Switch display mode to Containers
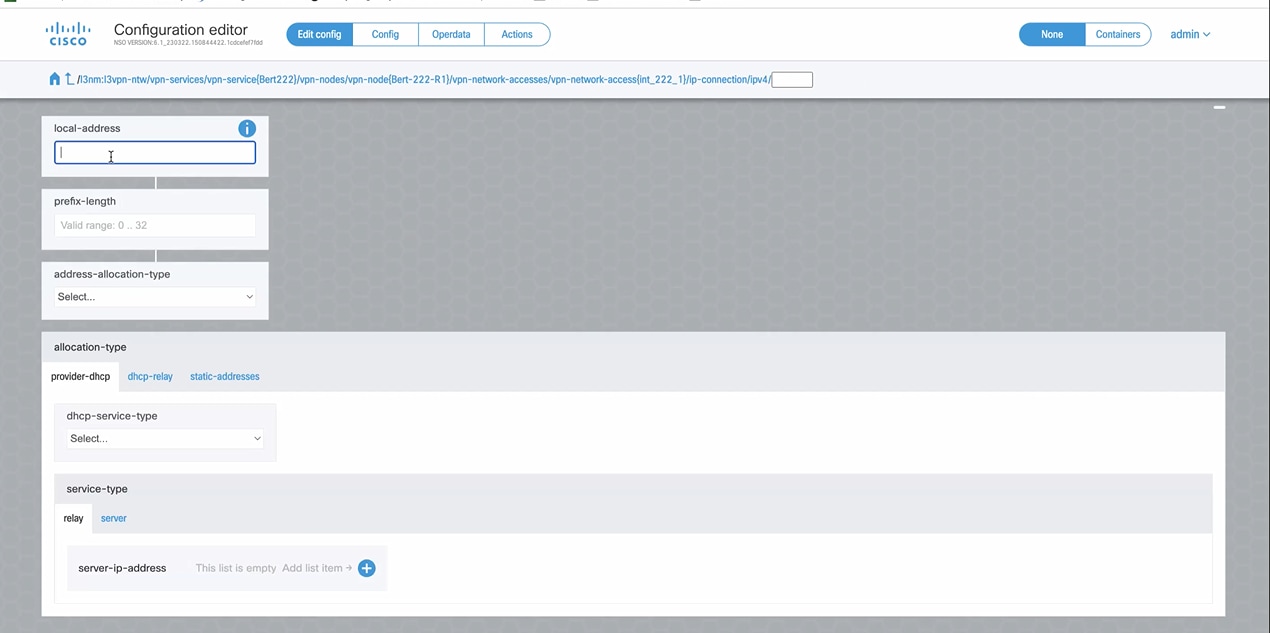Viewport: 1270px width, 633px height. (x=1117, y=34)
